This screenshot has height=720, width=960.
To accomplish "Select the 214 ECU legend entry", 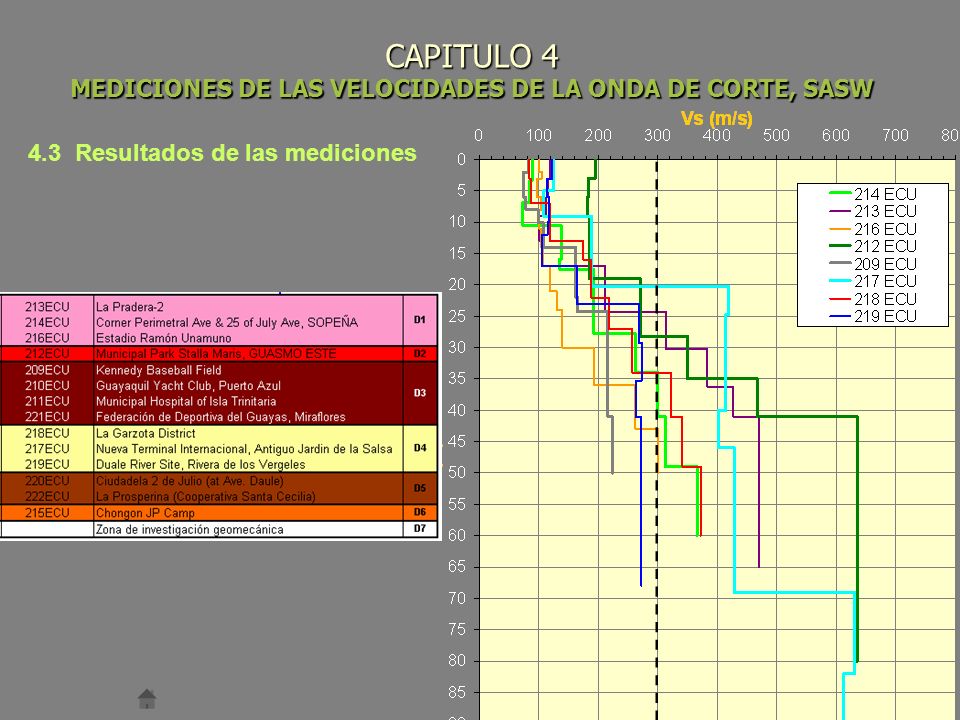I will coord(872,194).
